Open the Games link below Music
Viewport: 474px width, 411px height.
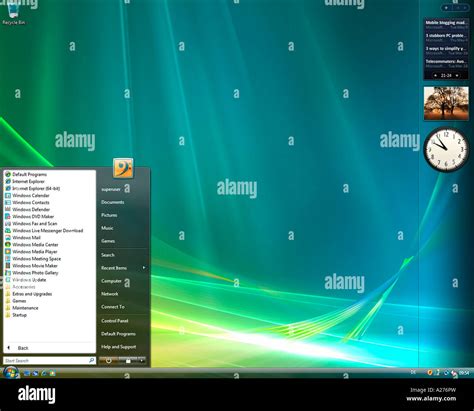(x=108, y=241)
